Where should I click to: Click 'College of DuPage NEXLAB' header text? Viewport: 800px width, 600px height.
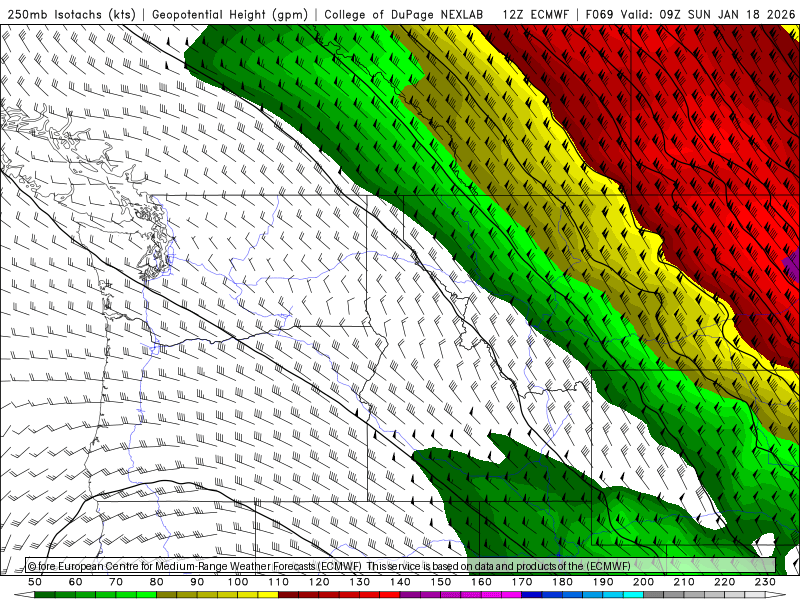tap(404, 14)
